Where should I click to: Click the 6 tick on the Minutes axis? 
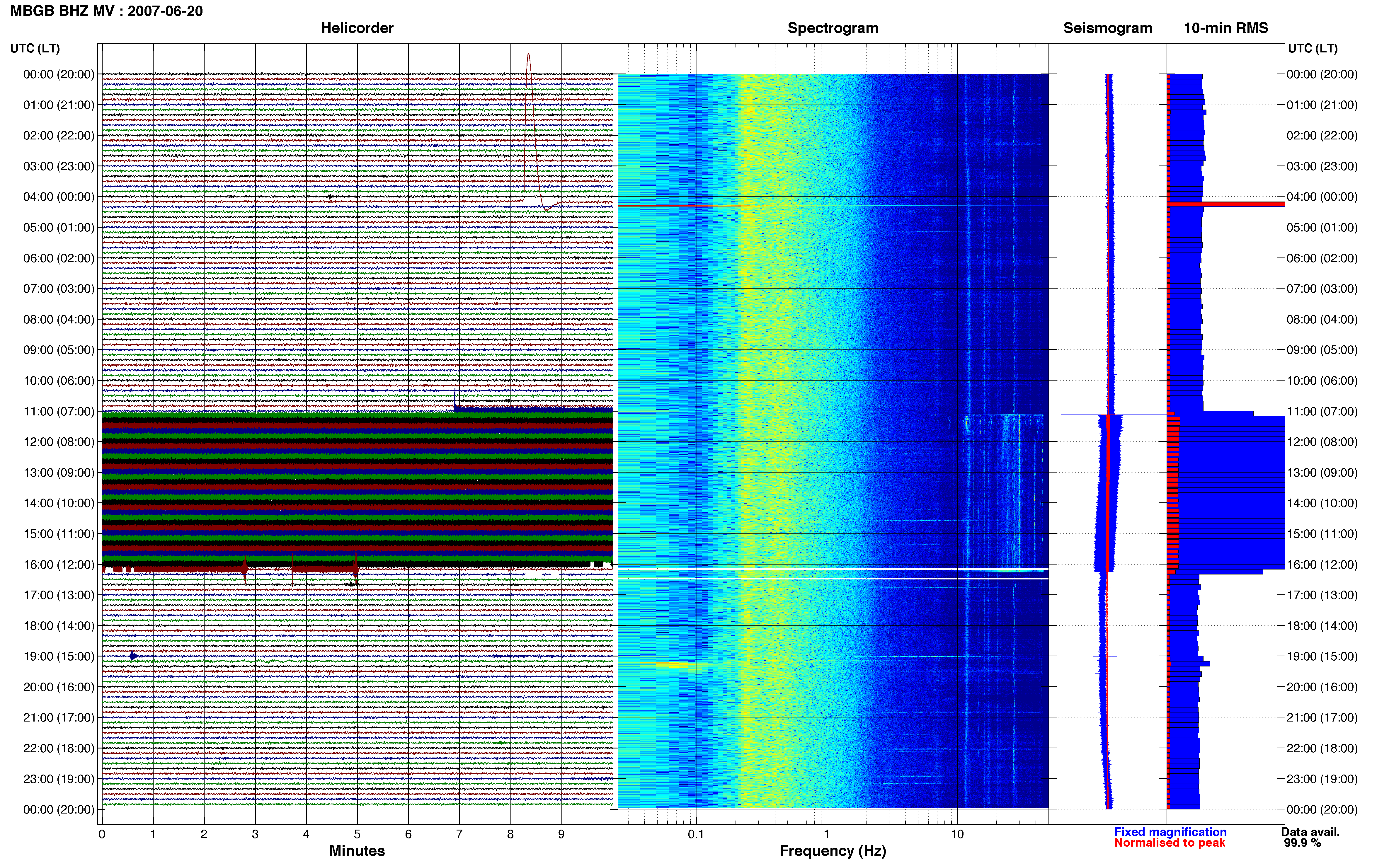coord(408,834)
